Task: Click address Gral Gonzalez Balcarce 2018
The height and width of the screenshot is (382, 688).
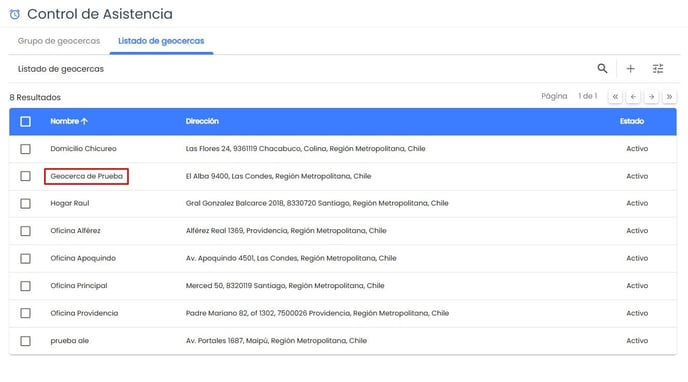Action: (317, 203)
